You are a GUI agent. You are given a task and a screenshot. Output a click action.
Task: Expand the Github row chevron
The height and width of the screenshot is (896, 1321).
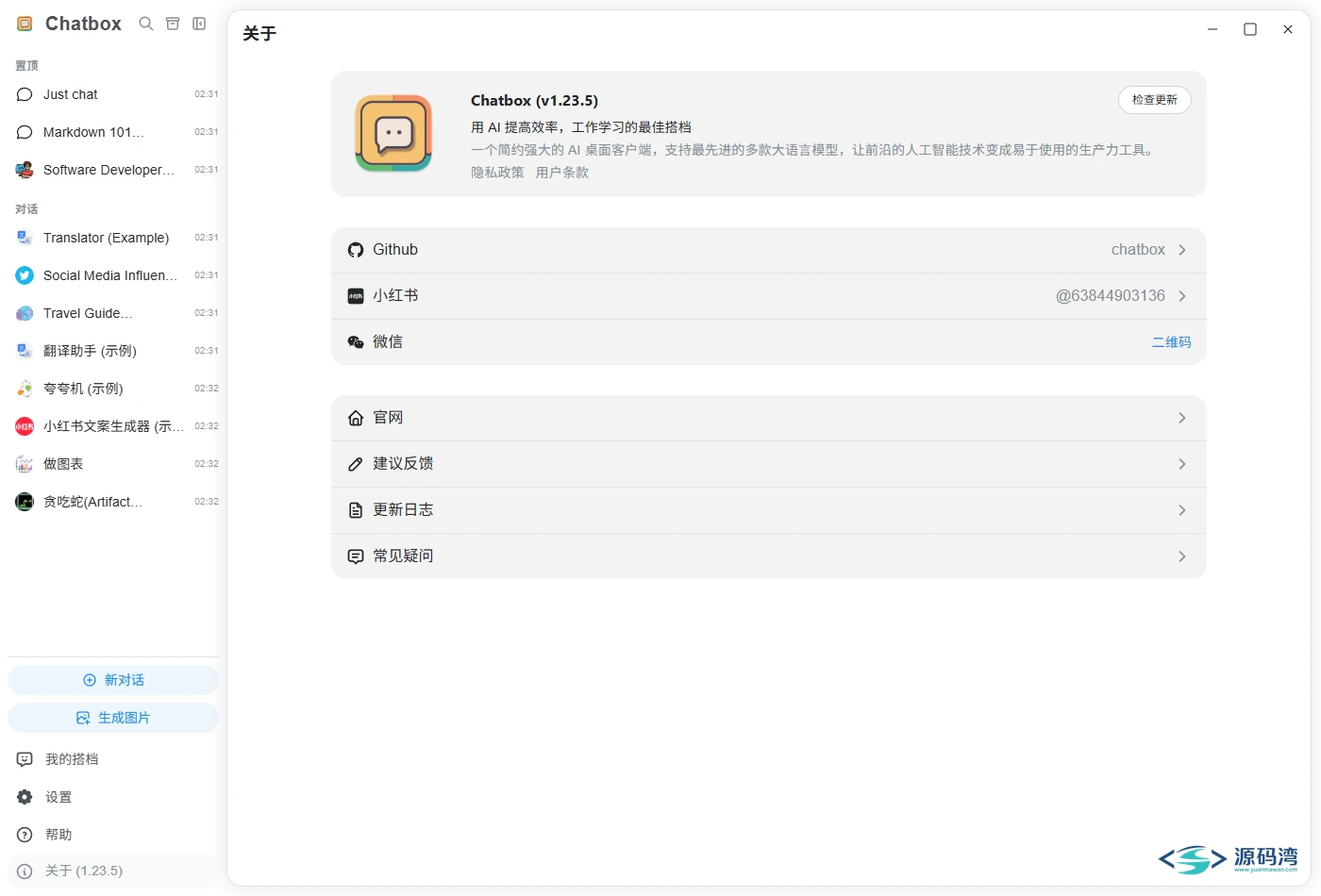pos(1182,250)
